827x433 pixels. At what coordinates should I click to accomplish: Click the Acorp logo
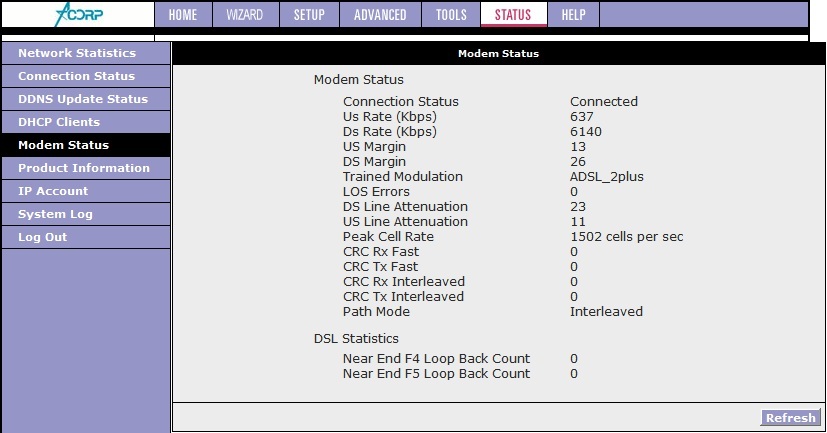79,14
